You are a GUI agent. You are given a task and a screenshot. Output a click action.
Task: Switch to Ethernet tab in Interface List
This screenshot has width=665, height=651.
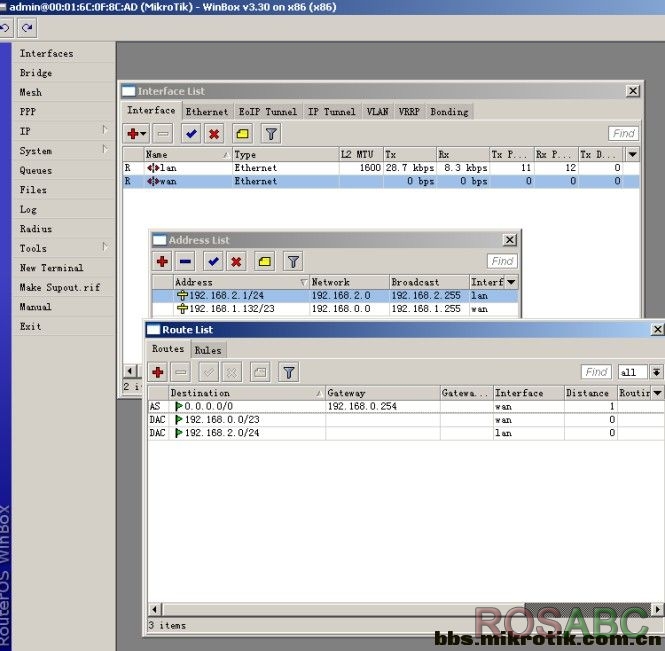[x=207, y=112]
